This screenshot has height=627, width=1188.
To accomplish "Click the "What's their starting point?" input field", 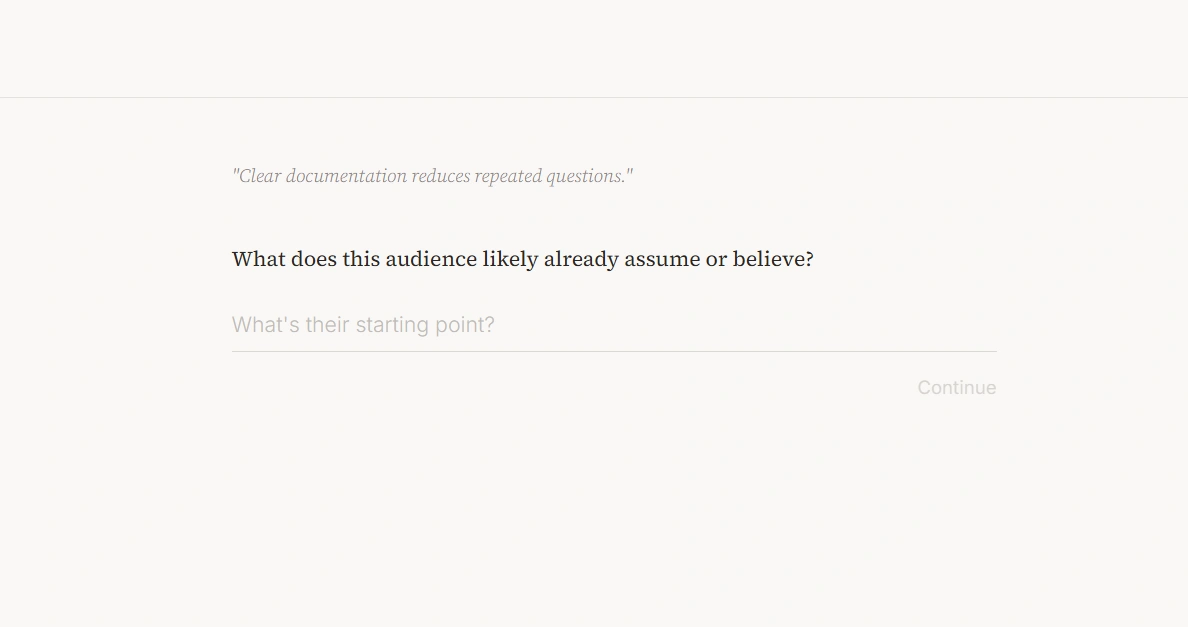I will [x=613, y=325].
